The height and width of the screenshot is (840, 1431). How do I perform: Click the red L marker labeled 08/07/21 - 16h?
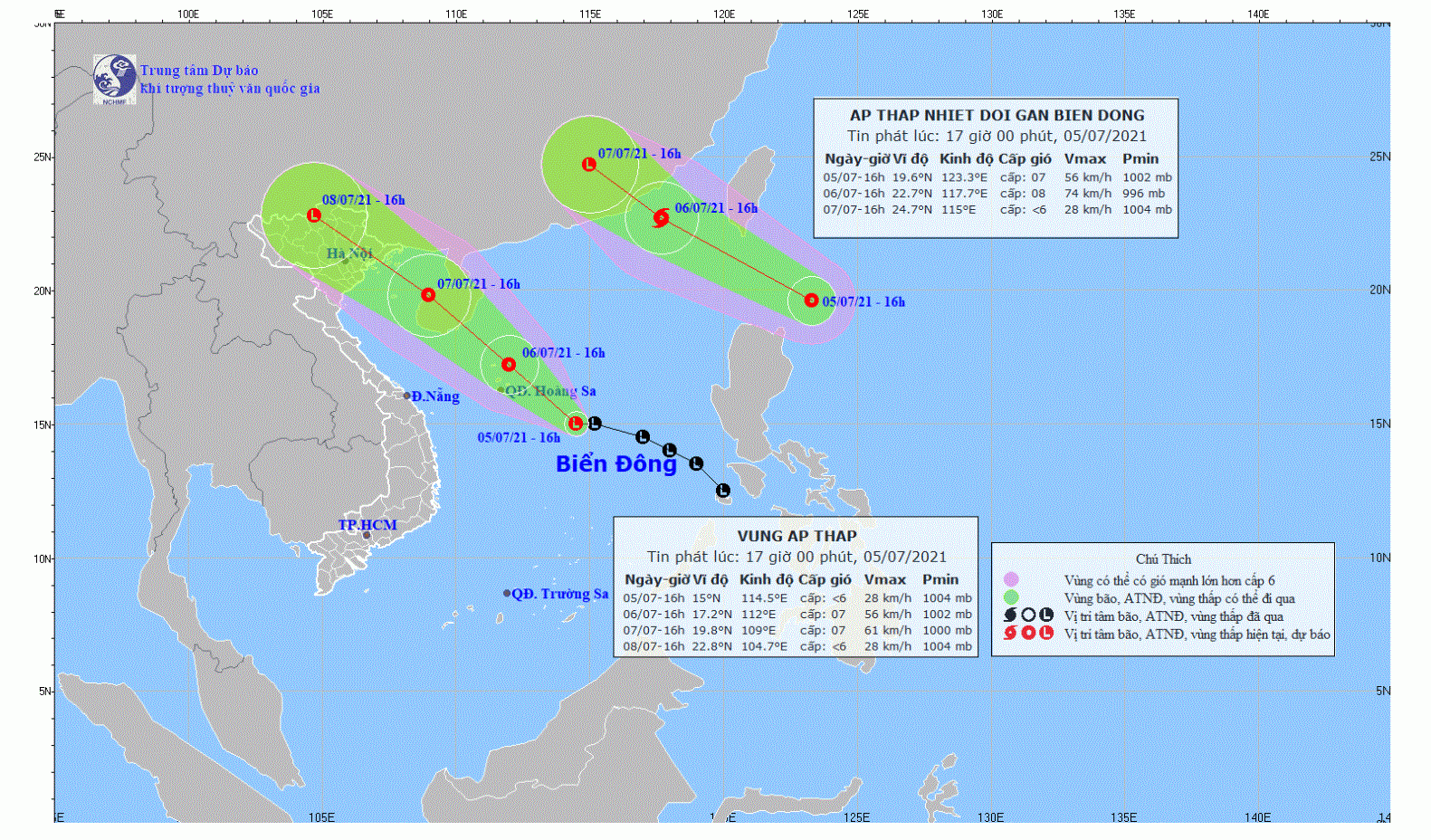[x=314, y=215]
